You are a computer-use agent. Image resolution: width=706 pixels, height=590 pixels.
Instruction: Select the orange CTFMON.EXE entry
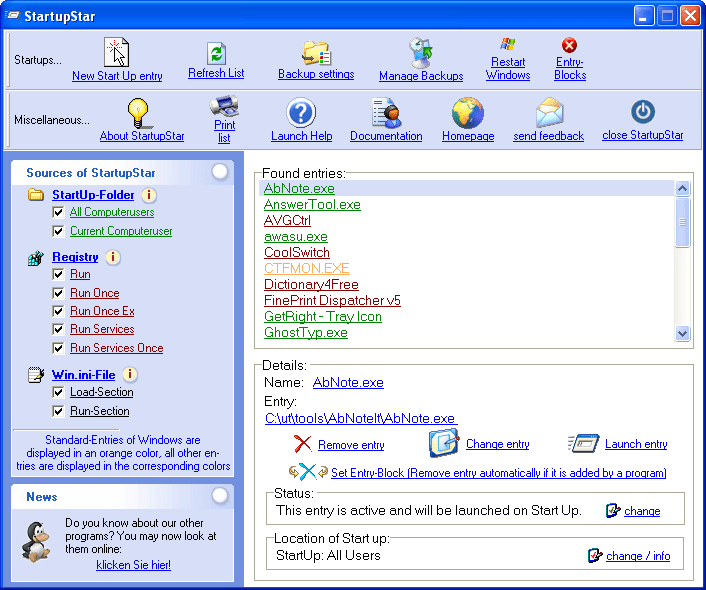point(307,268)
